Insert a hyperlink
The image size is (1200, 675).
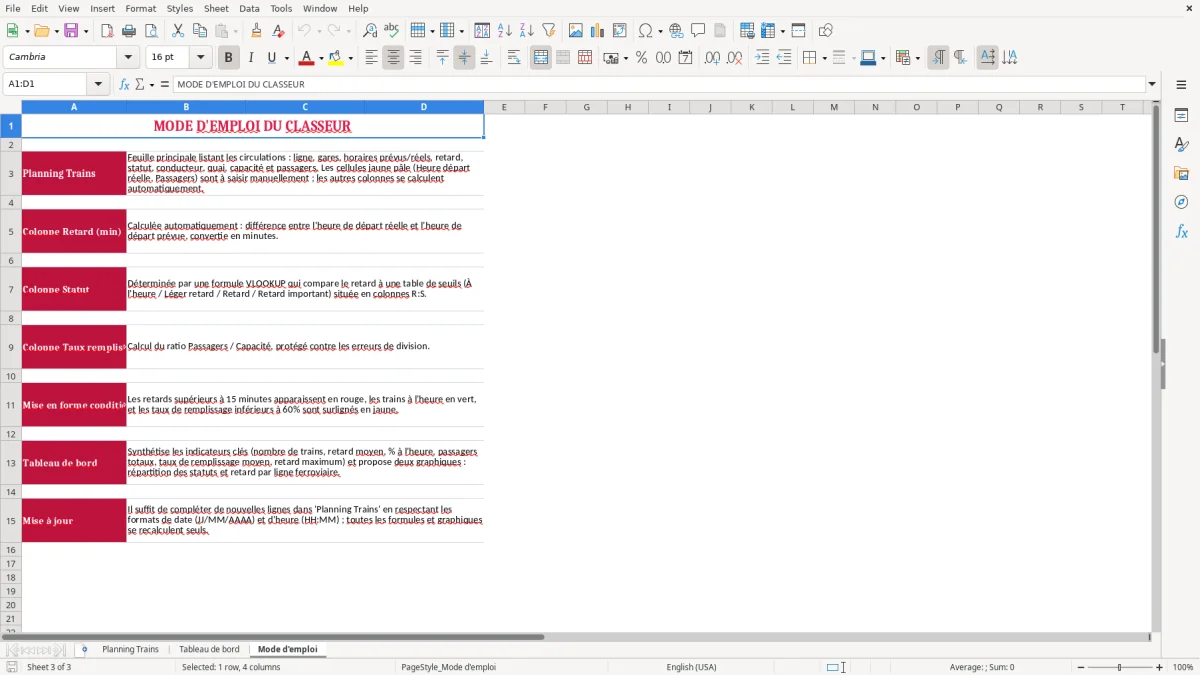pyautogui.click(x=676, y=31)
